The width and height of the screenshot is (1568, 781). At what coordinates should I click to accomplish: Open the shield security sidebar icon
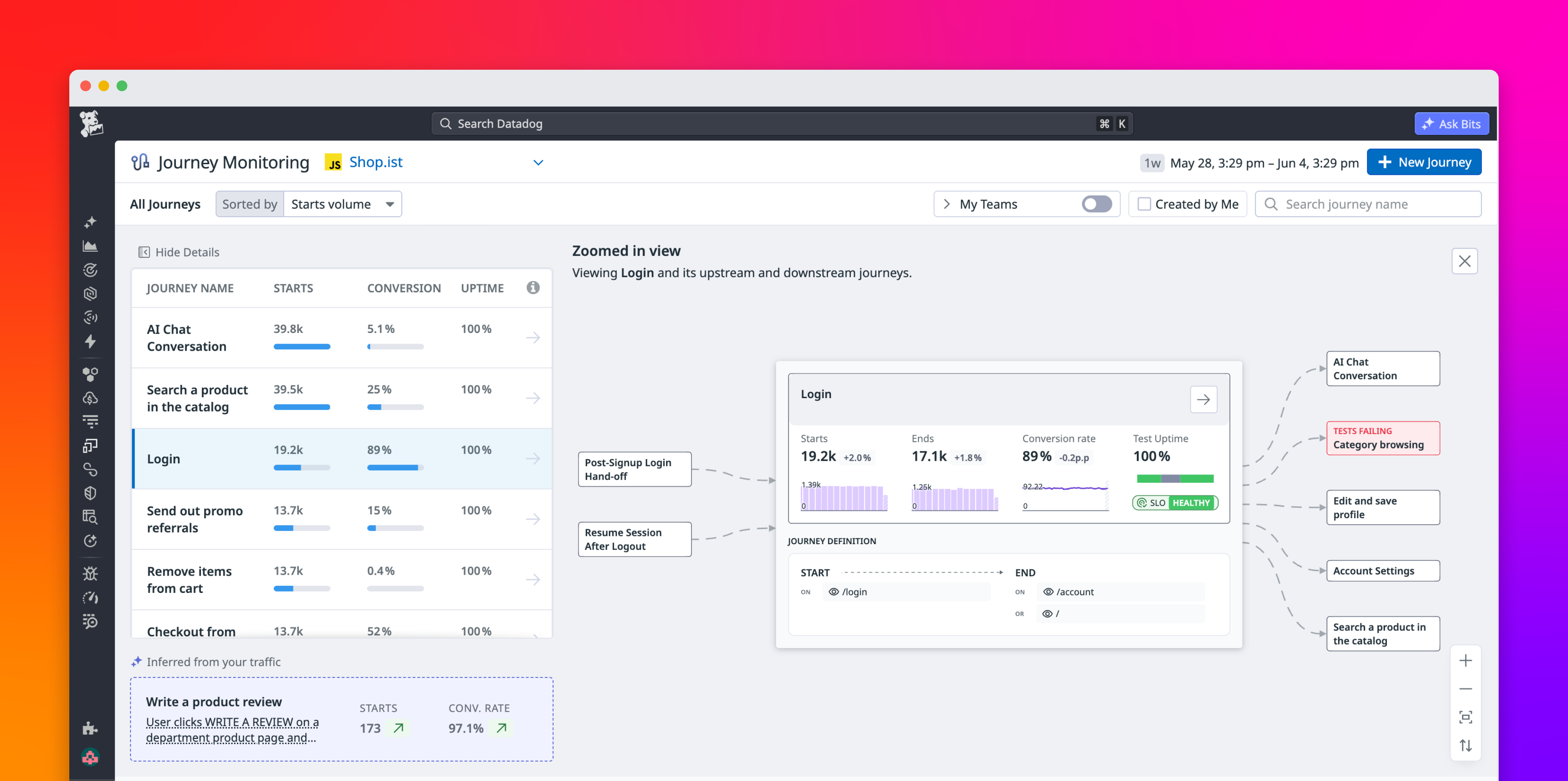(90, 493)
